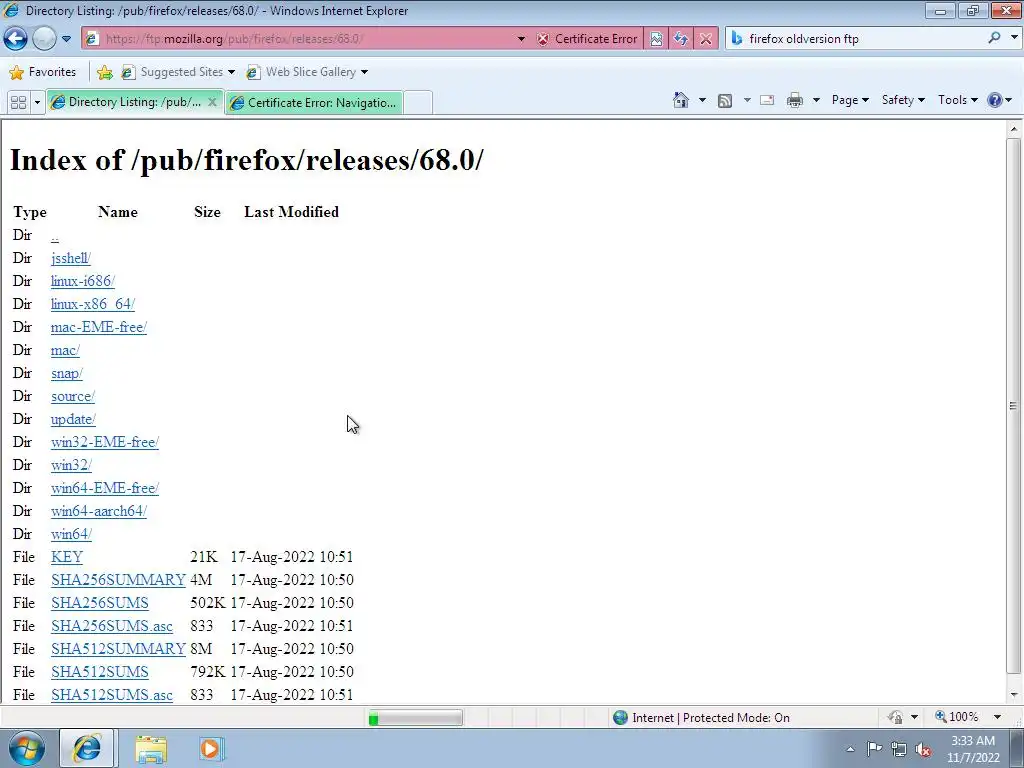Viewport: 1024px width, 768px height.
Task: Open a new blank tab
Action: point(418,103)
